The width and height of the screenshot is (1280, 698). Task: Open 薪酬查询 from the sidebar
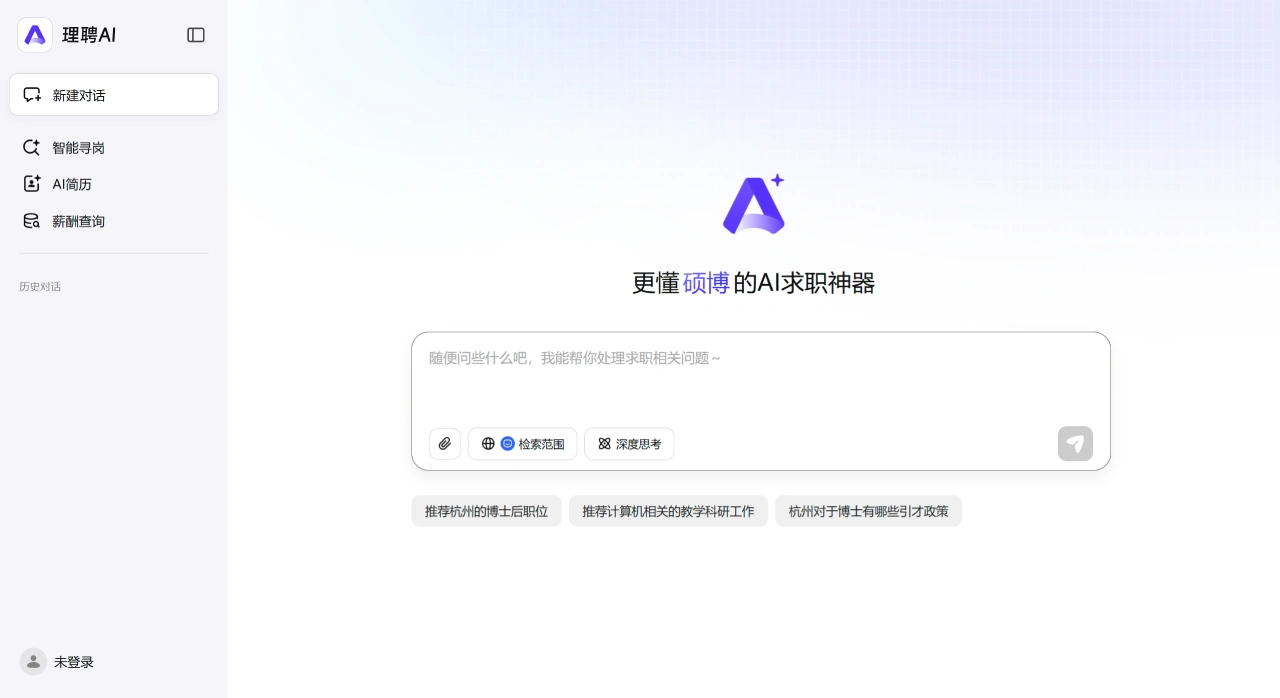tap(78, 221)
